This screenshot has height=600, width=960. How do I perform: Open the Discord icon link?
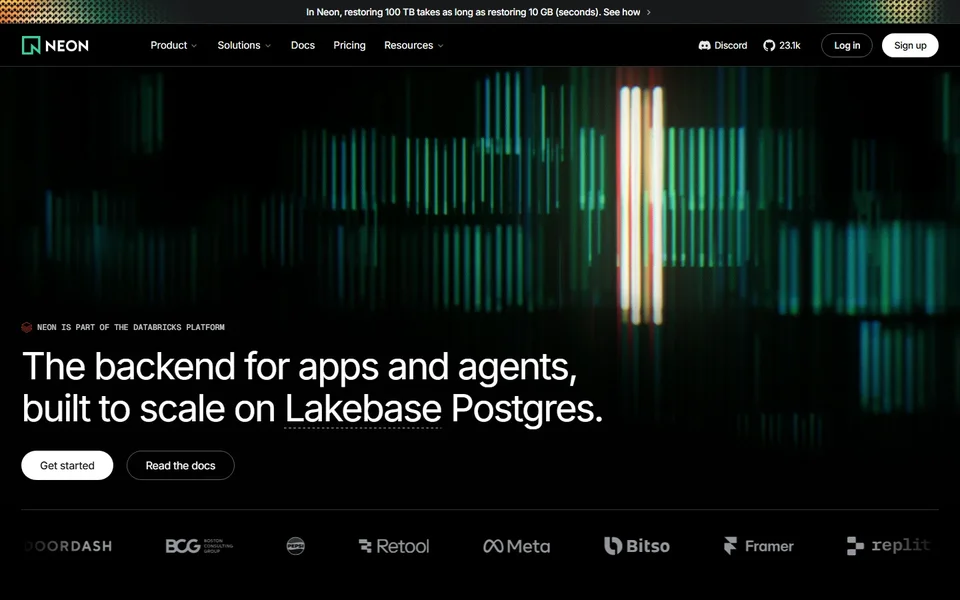click(704, 45)
